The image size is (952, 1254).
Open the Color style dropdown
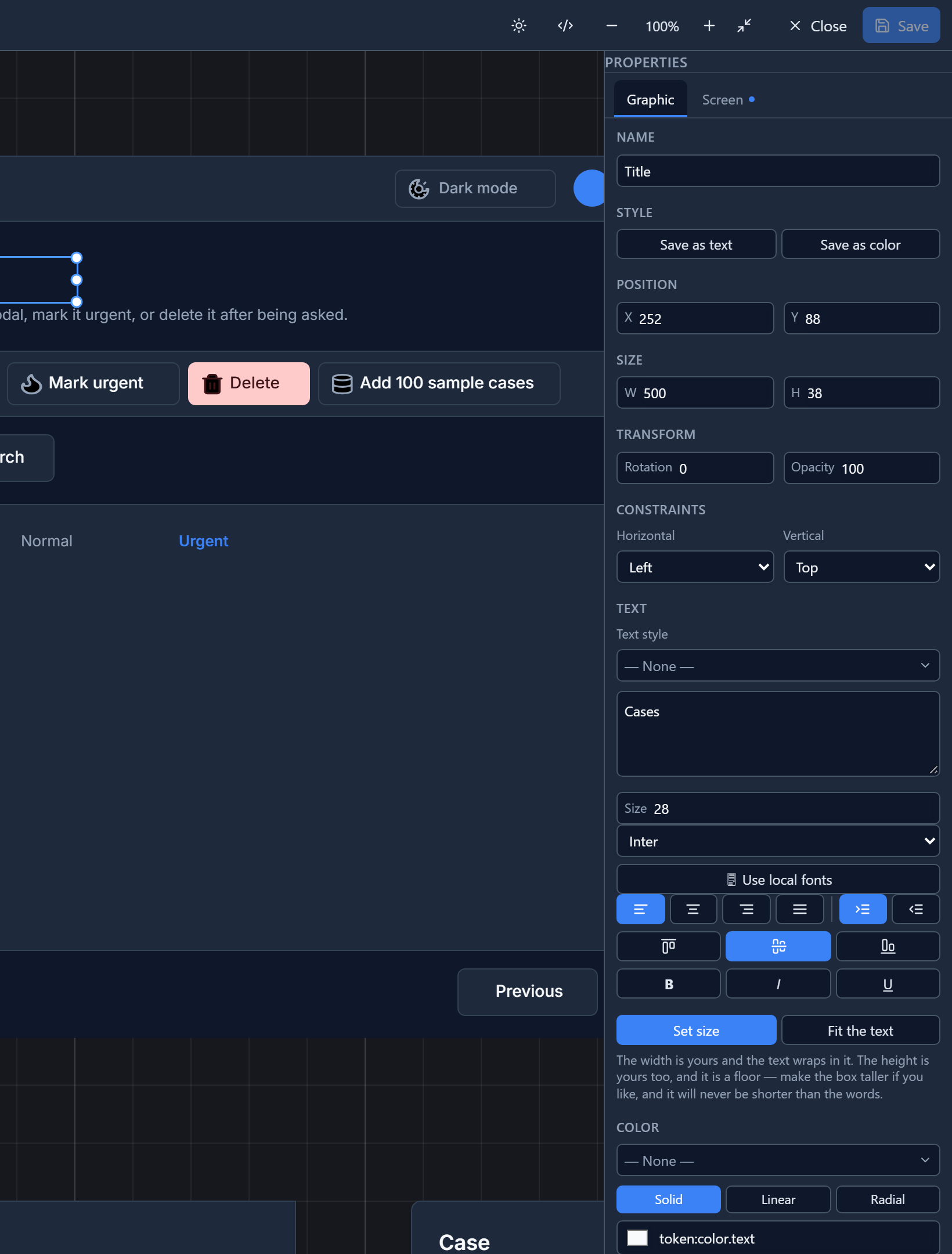click(x=778, y=1161)
